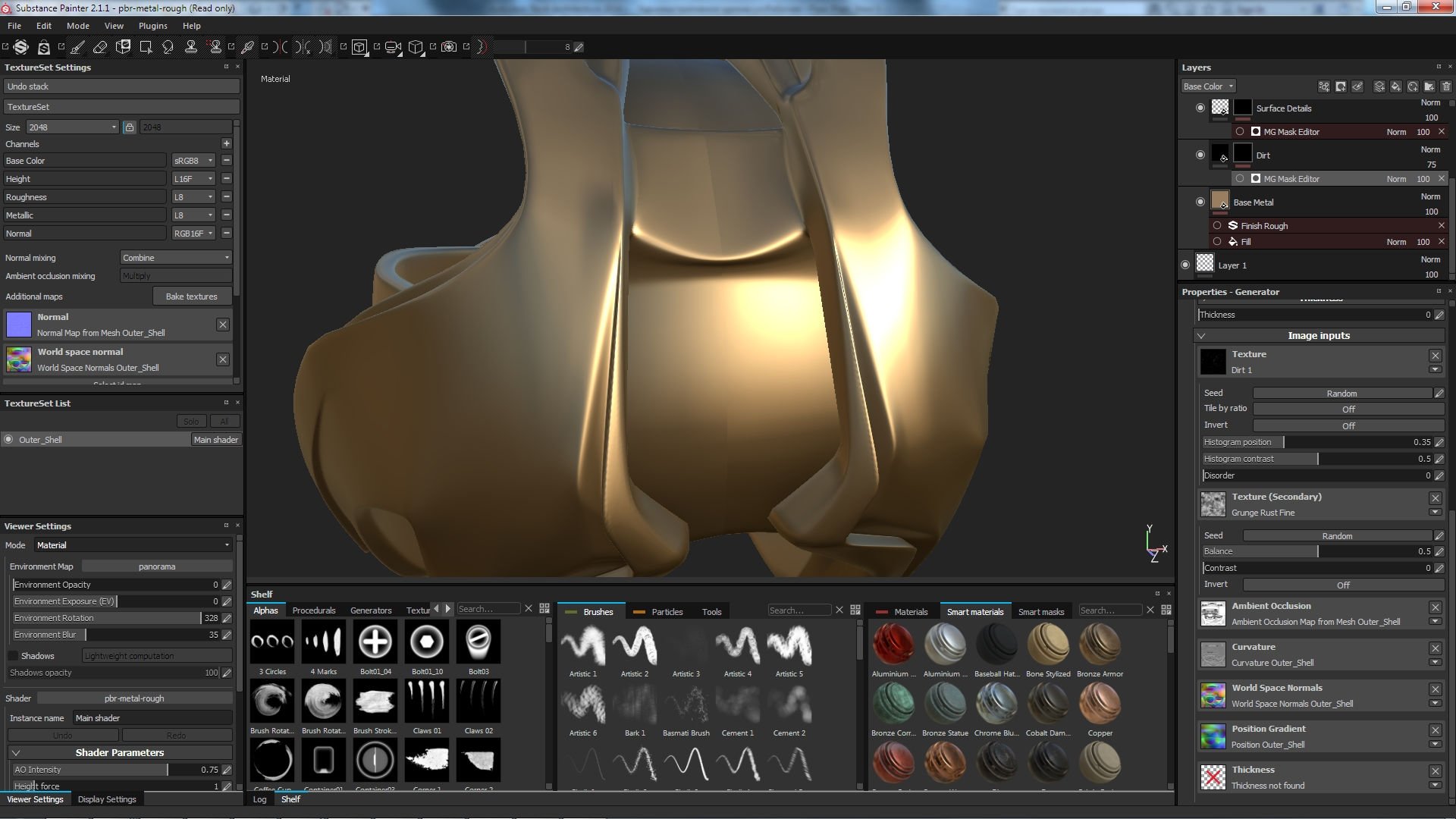Switch Alphas shelf to grid view
The image size is (1456, 819).
click(544, 609)
